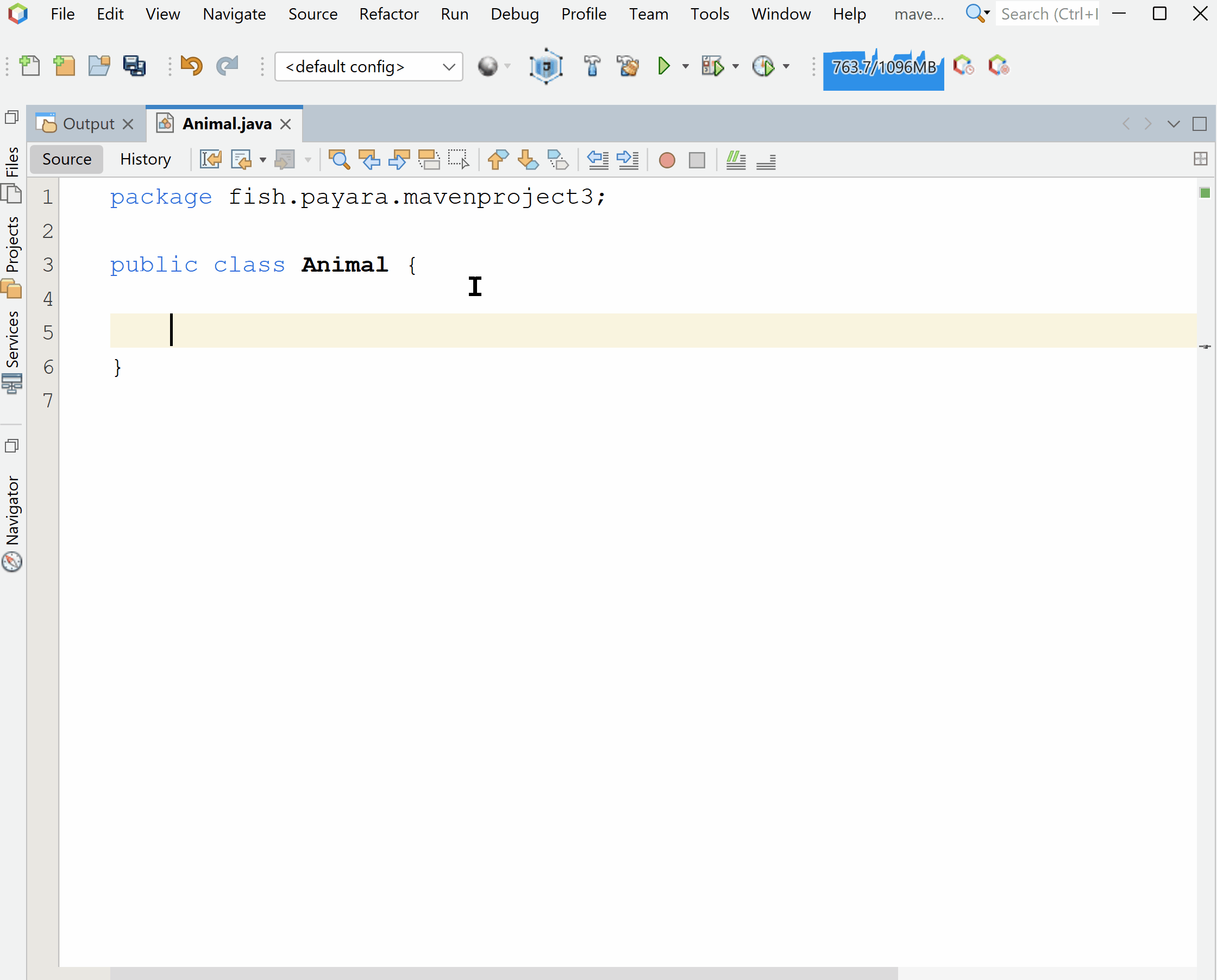Run the project with green arrow
Image resolution: width=1217 pixels, height=980 pixels.
(x=664, y=66)
